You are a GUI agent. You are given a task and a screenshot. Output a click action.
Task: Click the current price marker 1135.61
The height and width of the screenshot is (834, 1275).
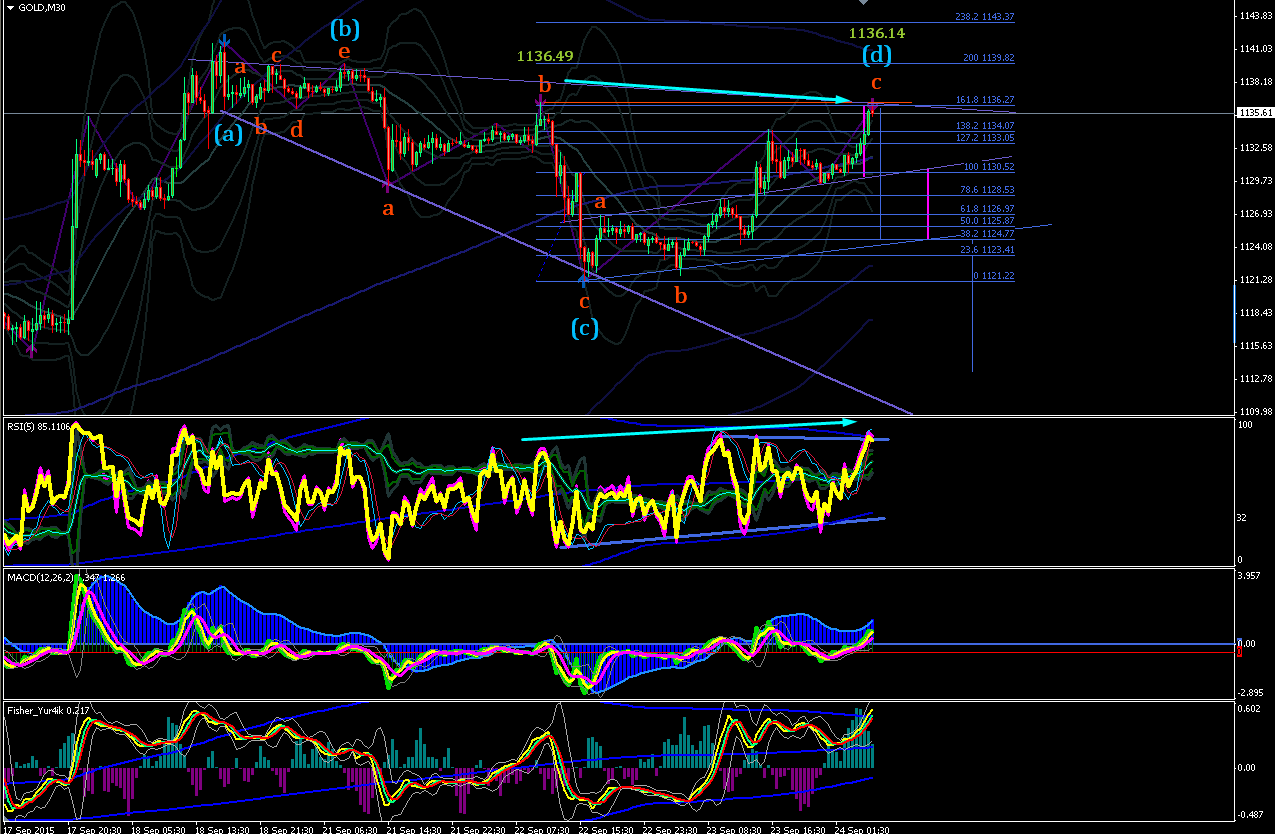point(1254,113)
